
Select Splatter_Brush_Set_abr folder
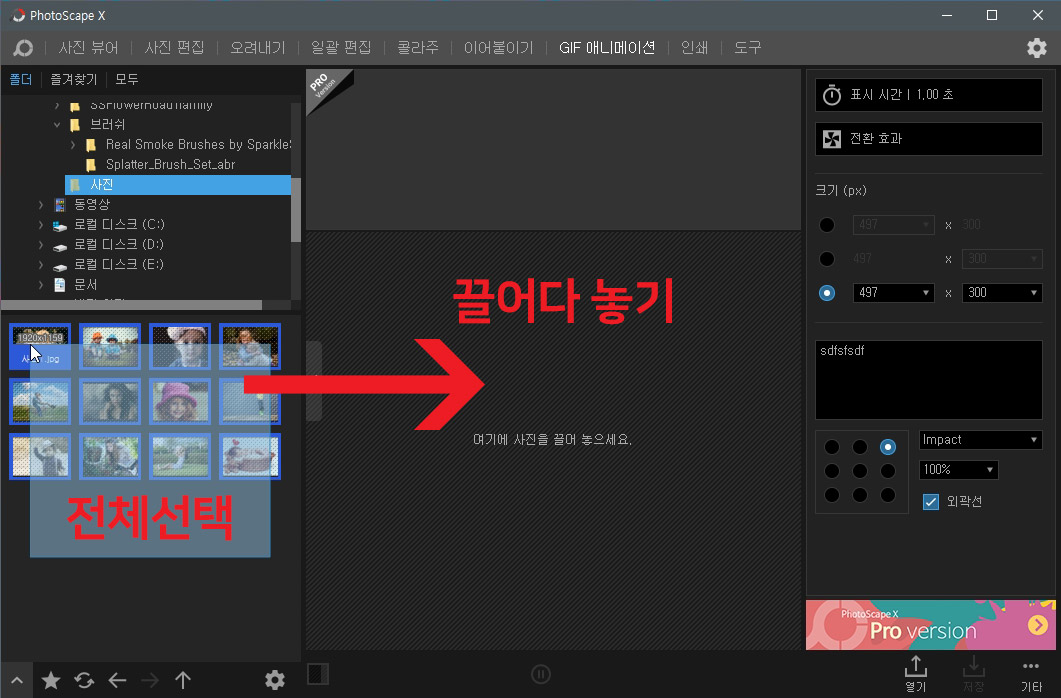tap(171, 164)
